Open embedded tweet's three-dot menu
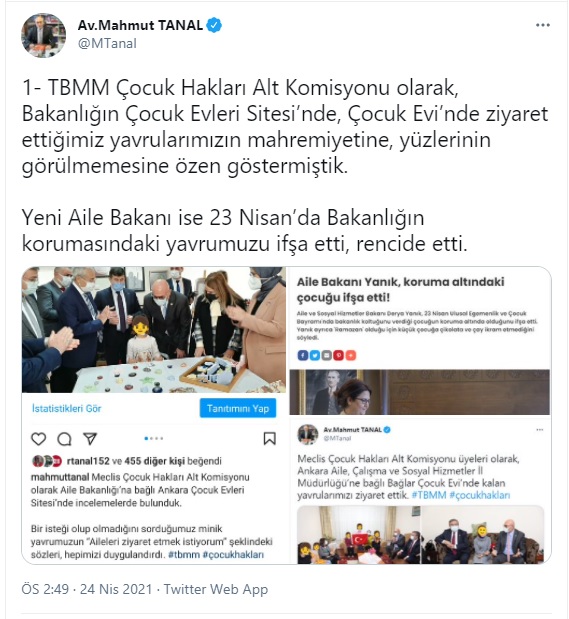569x619 pixels. [x=539, y=430]
